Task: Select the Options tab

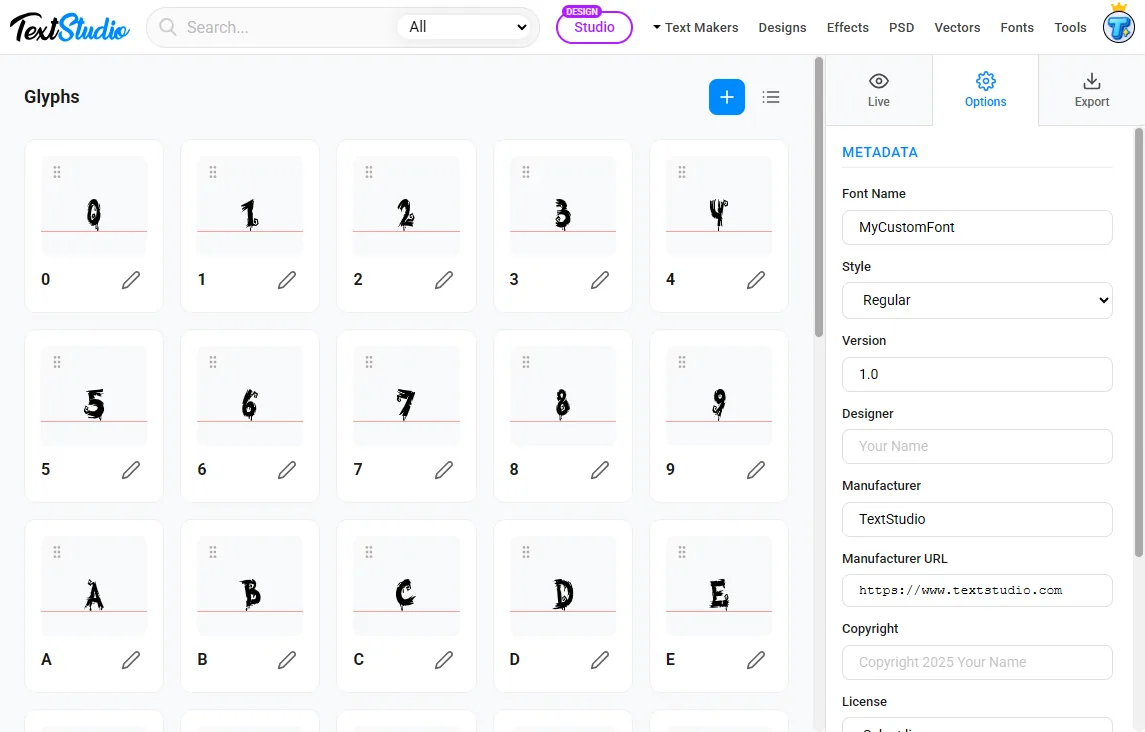Action: coord(985,90)
